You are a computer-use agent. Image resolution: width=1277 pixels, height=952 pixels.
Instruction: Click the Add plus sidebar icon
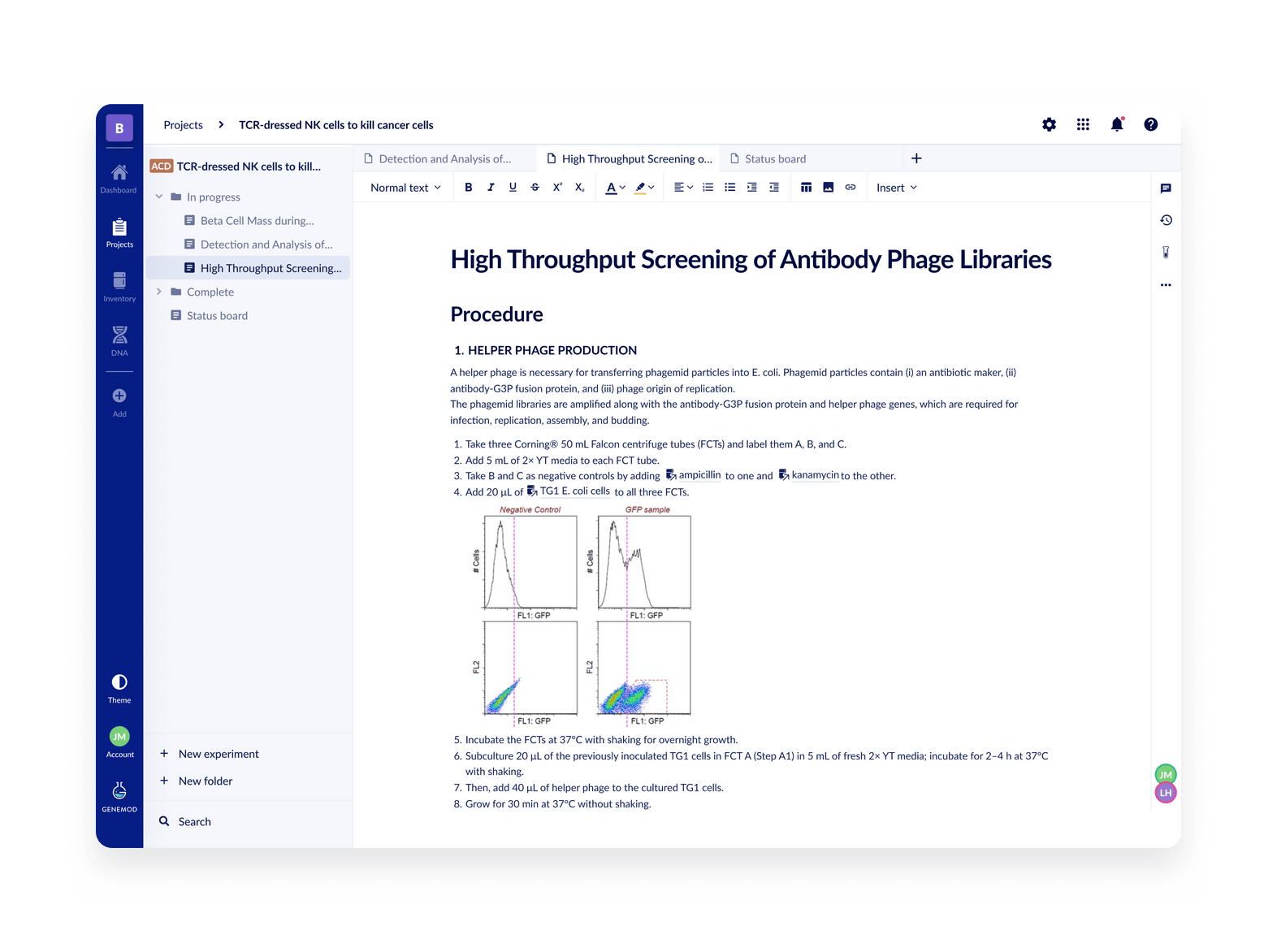click(119, 396)
